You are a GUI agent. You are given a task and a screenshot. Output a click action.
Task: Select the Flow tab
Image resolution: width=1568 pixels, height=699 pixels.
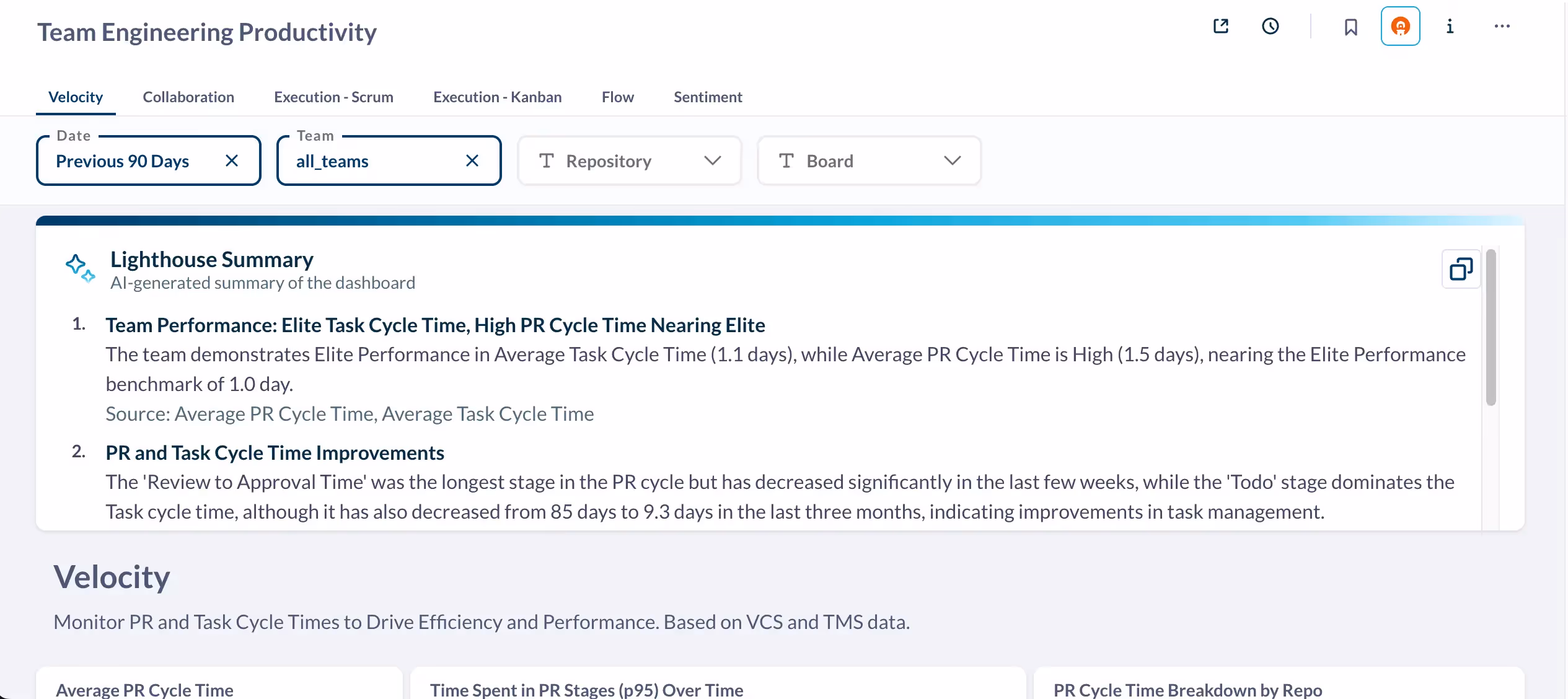point(617,97)
